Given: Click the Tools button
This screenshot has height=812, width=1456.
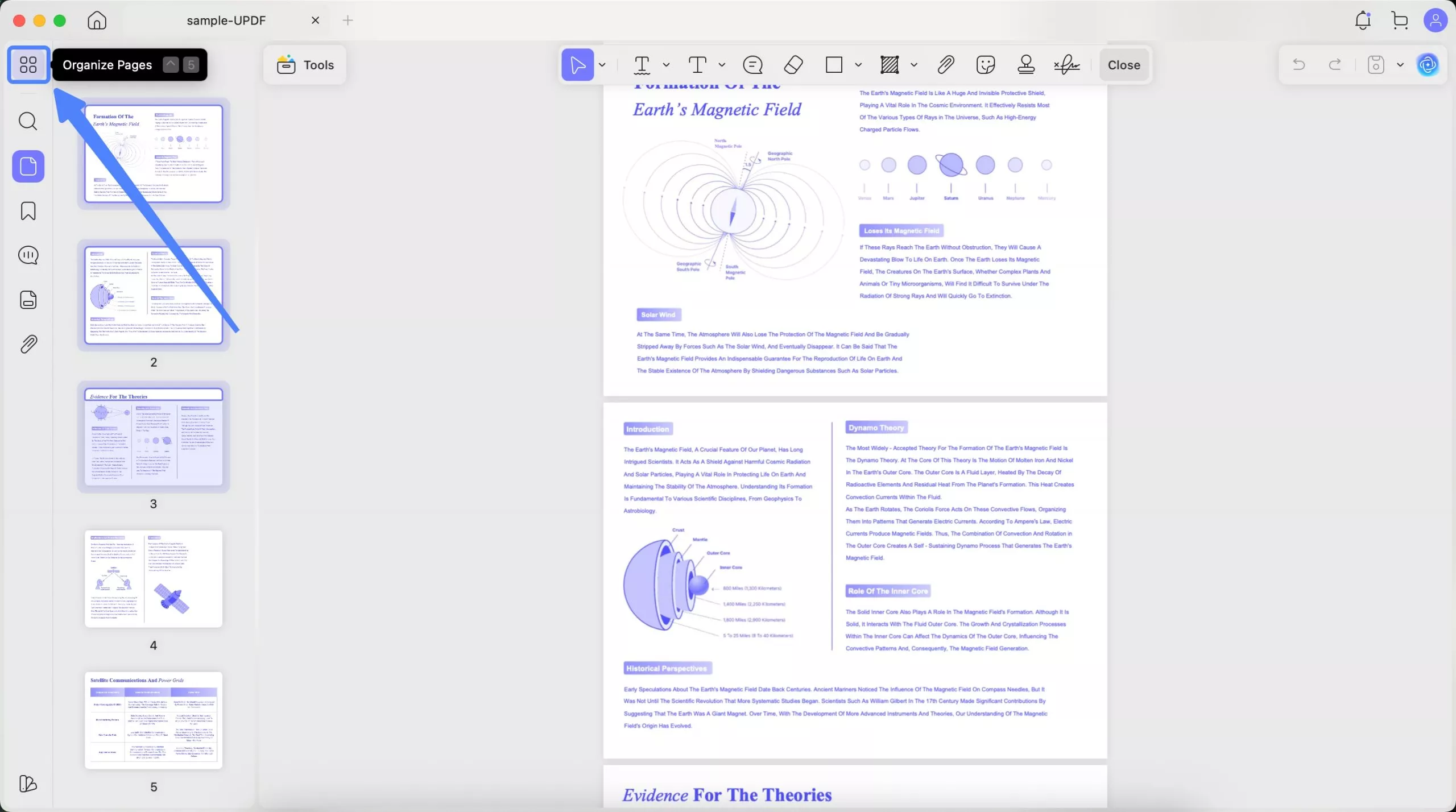Looking at the screenshot, I should tap(305, 65).
